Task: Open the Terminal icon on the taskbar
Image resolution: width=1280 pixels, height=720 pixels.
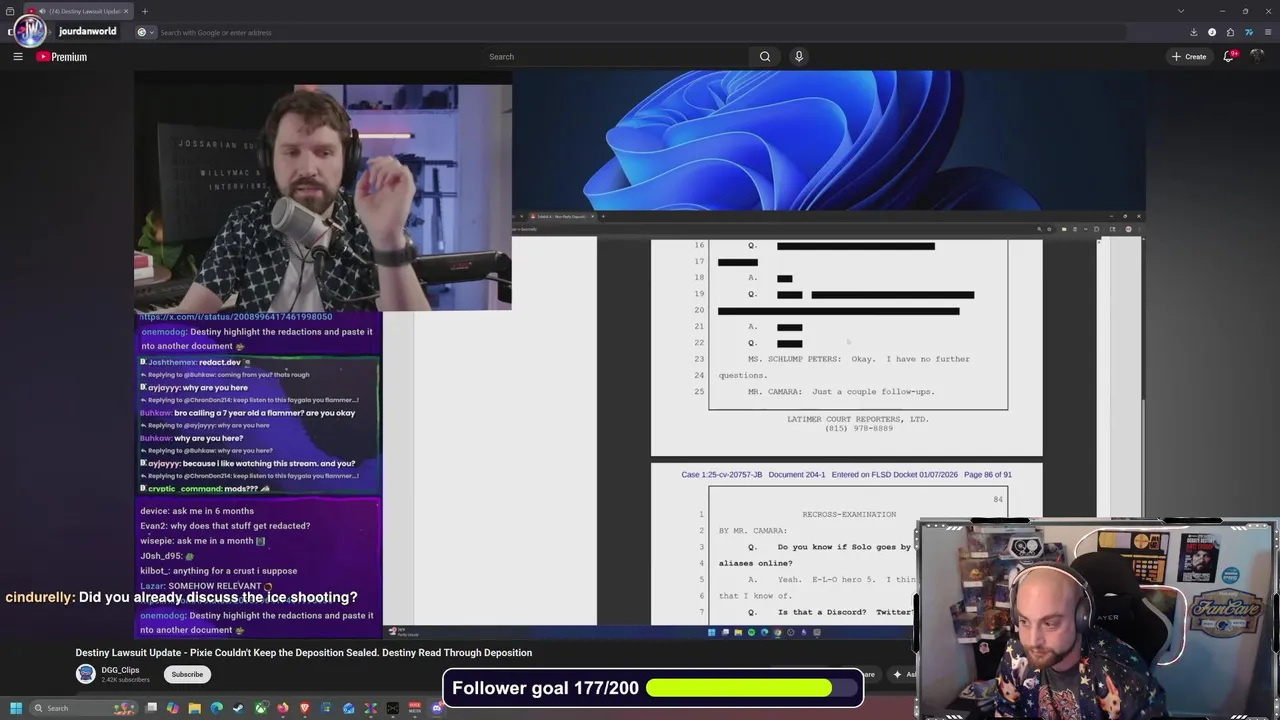Action: tap(393, 708)
